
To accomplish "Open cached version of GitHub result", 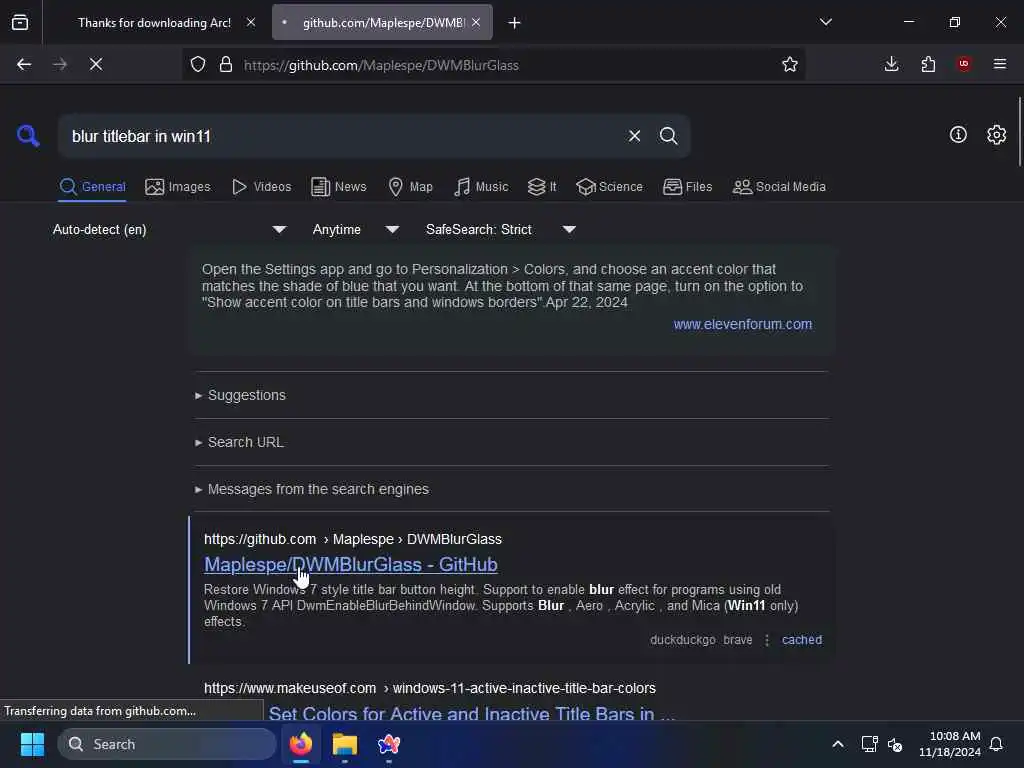I will pyautogui.click(x=802, y=639).
